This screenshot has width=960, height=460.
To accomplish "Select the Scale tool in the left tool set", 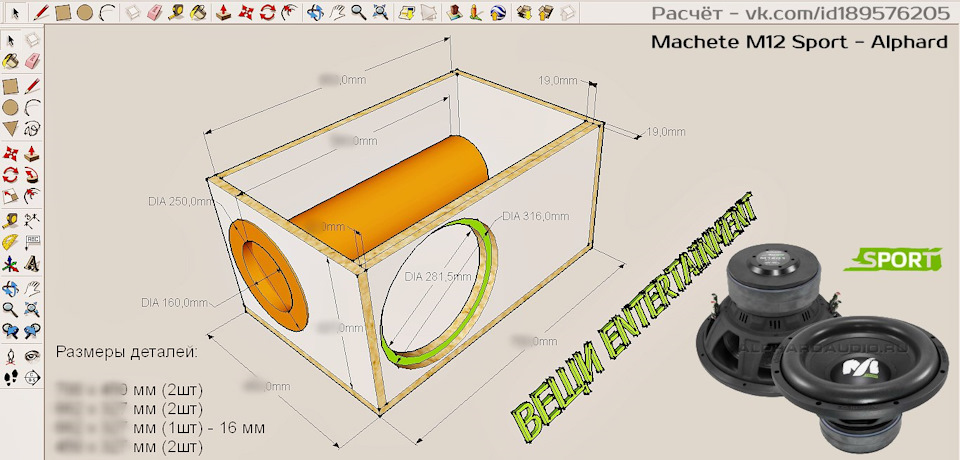I will (x=10, y=197).
